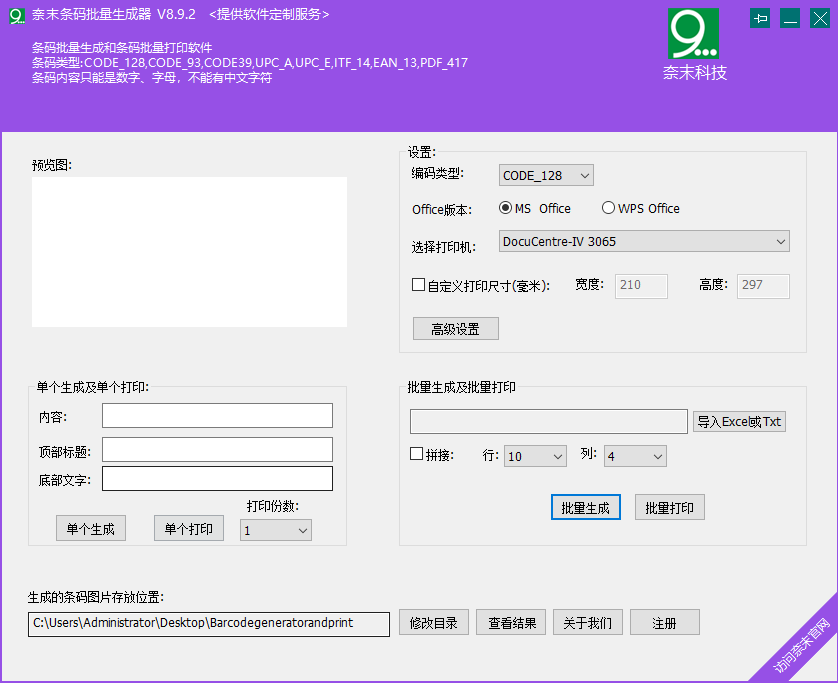This screenshot has width=838, height=683.
Task: Toggle the 拼接 checkbox
Action: [x=417, y=454]
